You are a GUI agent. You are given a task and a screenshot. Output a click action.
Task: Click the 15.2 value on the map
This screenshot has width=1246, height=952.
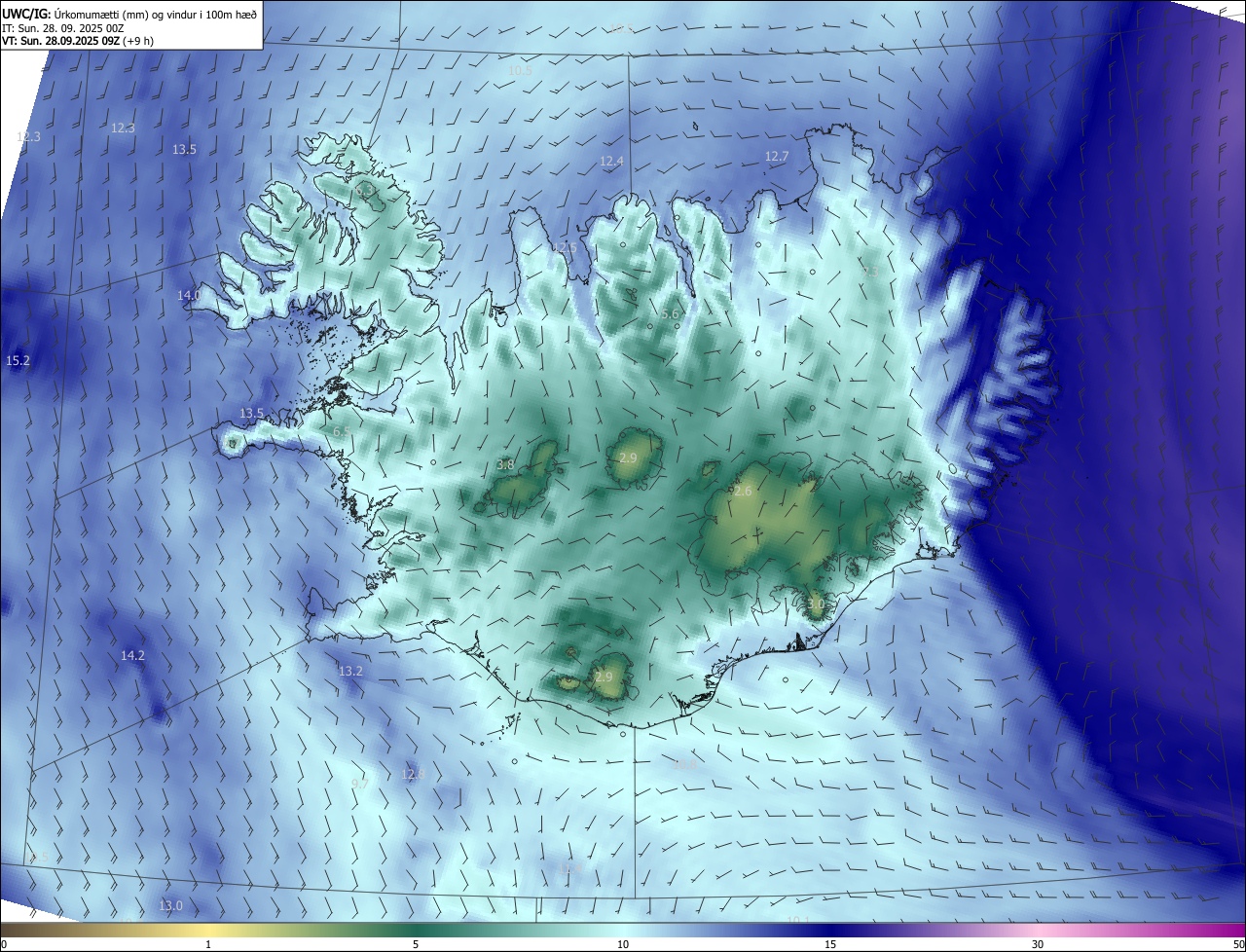coord(18,360)
